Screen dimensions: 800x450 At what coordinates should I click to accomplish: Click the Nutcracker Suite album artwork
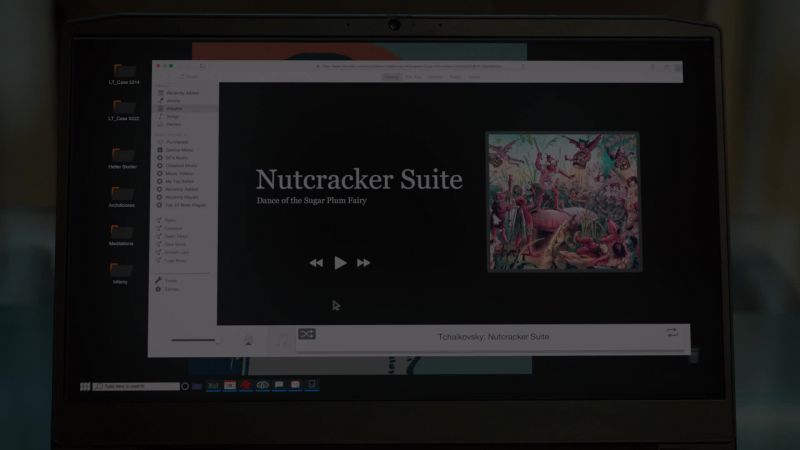point(564,202)
